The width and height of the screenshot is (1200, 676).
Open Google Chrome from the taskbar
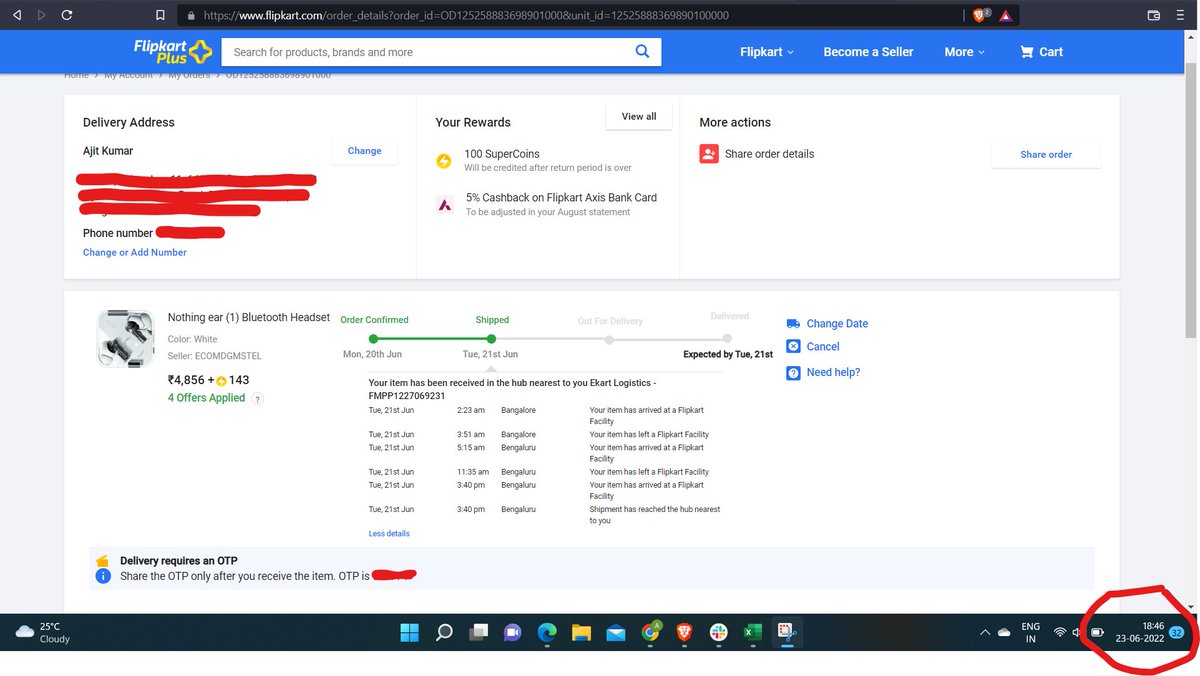click(650, 633)
